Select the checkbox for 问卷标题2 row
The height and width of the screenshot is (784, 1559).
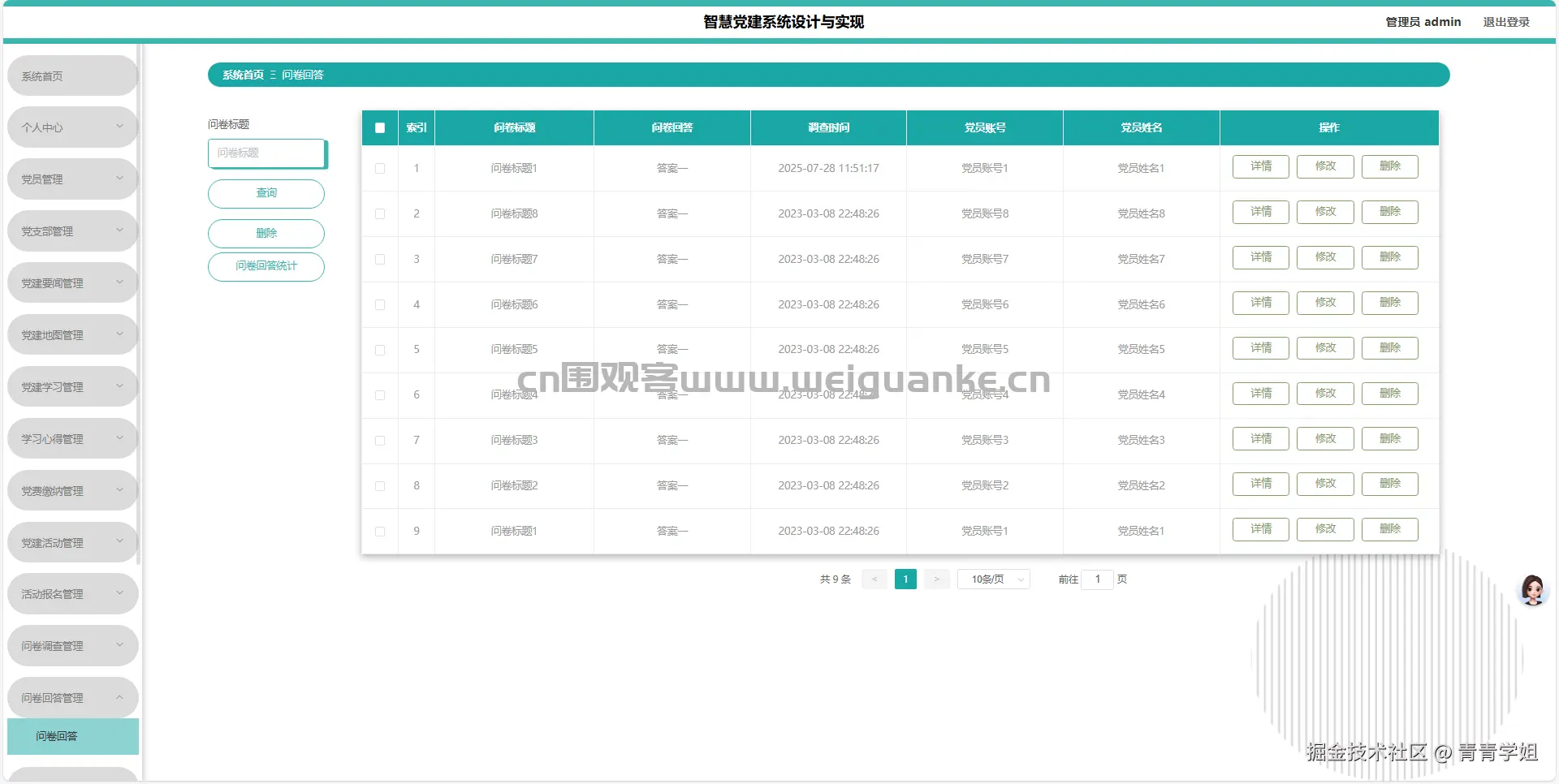(380, 486)
